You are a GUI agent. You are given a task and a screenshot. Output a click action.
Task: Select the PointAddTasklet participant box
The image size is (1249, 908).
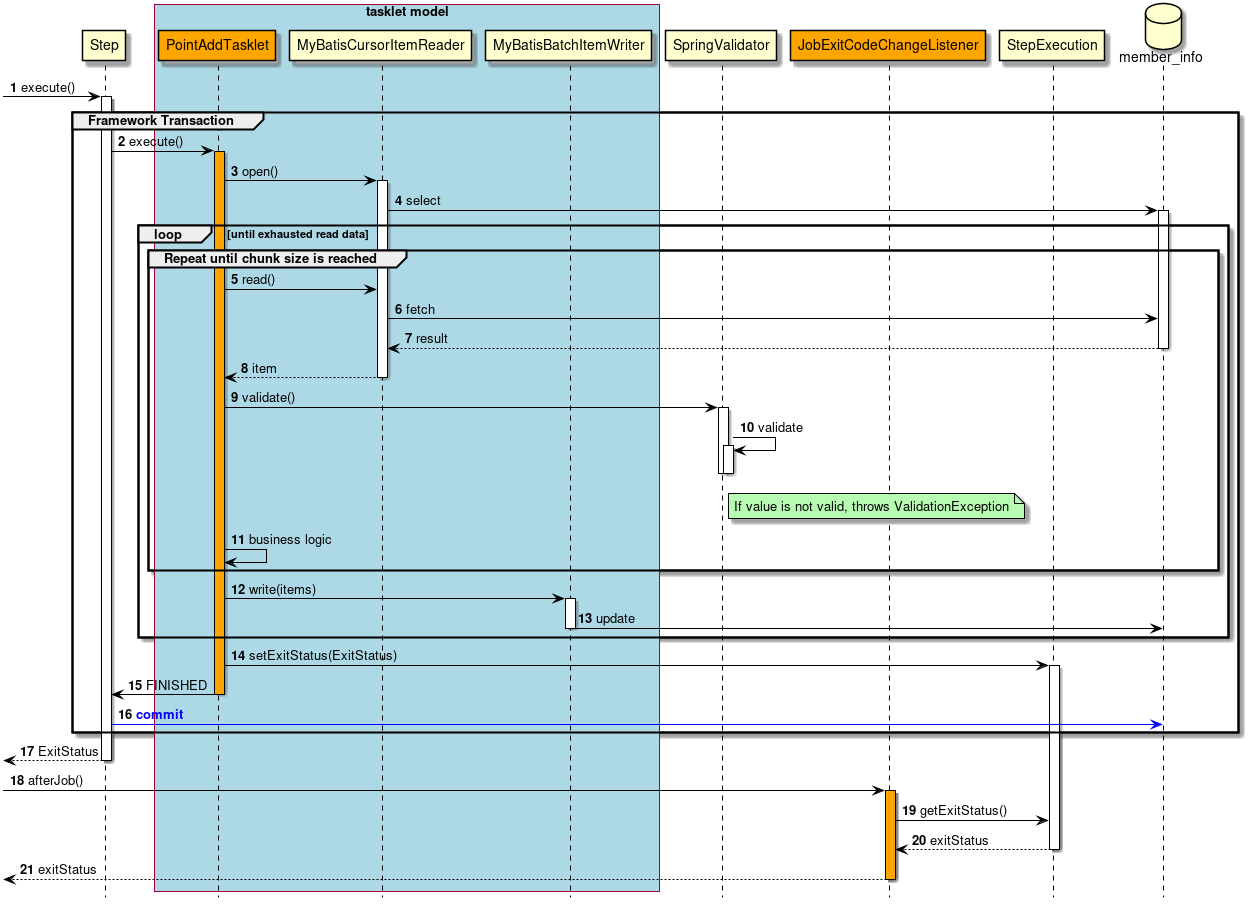point(217,45)
